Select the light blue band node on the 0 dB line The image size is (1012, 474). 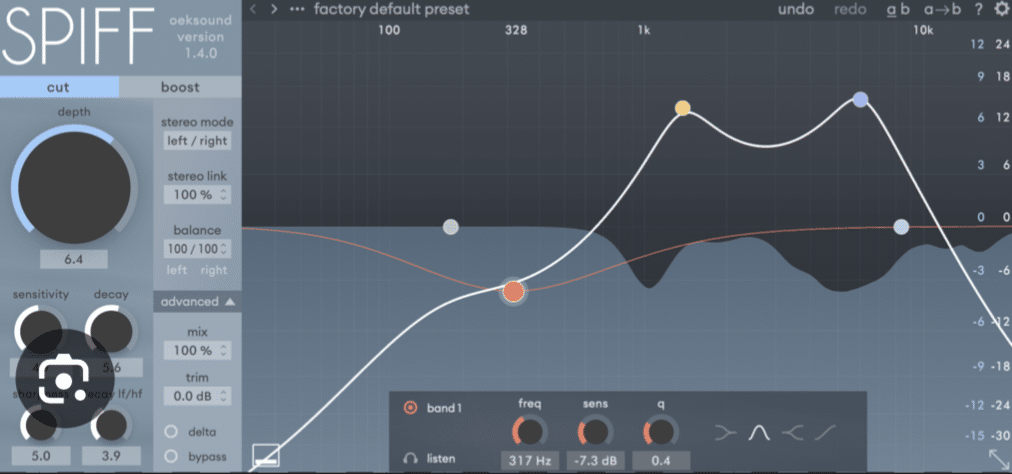pyautogui.click(x=902, y=227)
